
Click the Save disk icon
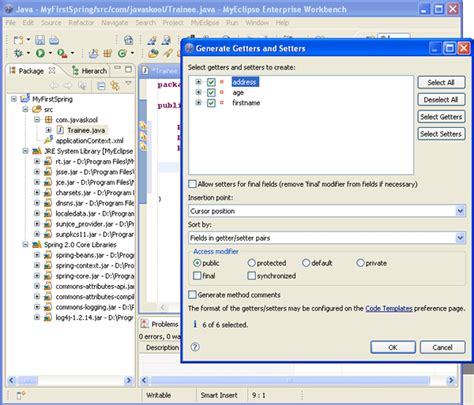(40, 40)
